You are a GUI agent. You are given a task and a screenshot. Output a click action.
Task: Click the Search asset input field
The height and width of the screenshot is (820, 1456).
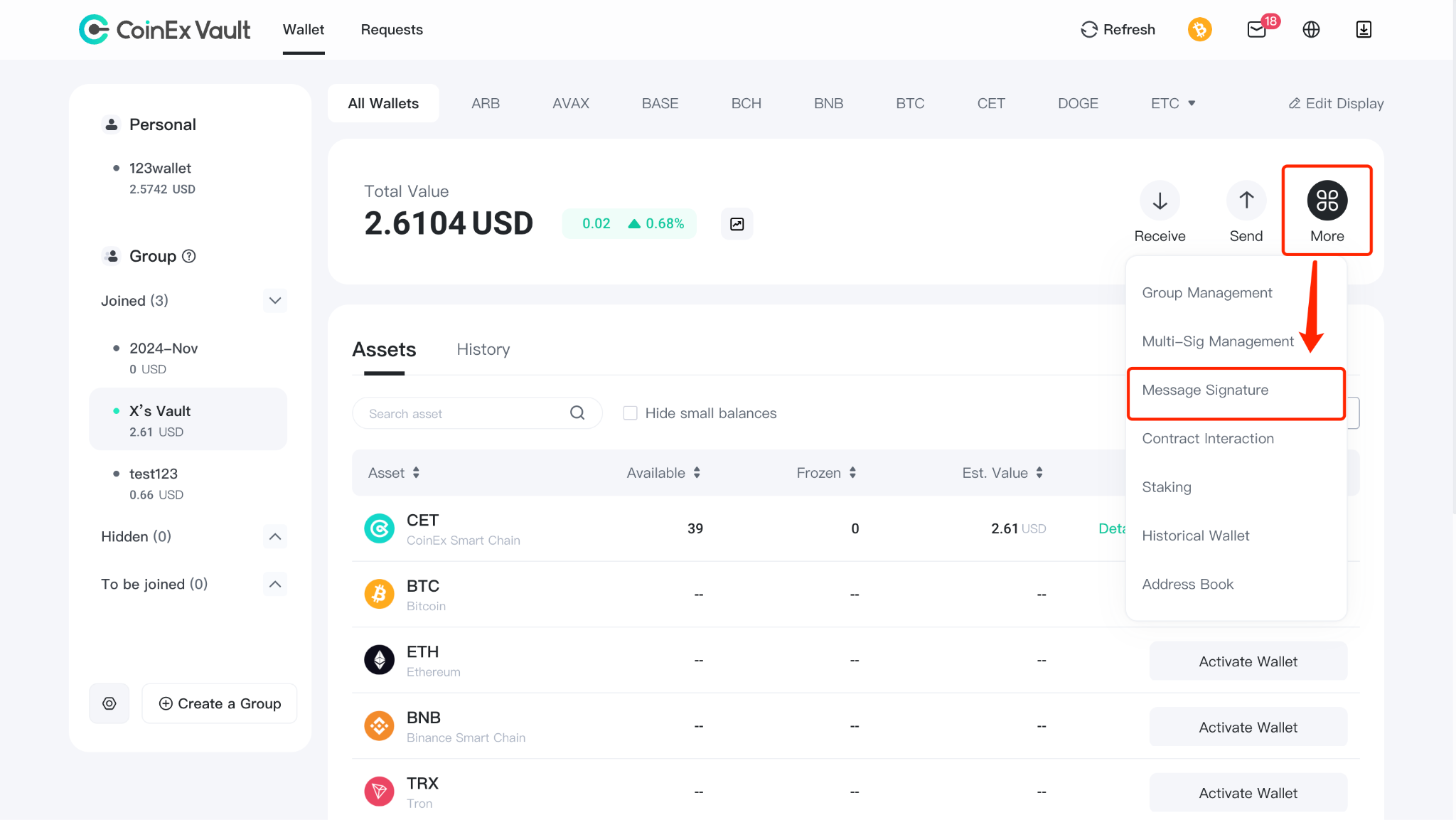point(477,413)
